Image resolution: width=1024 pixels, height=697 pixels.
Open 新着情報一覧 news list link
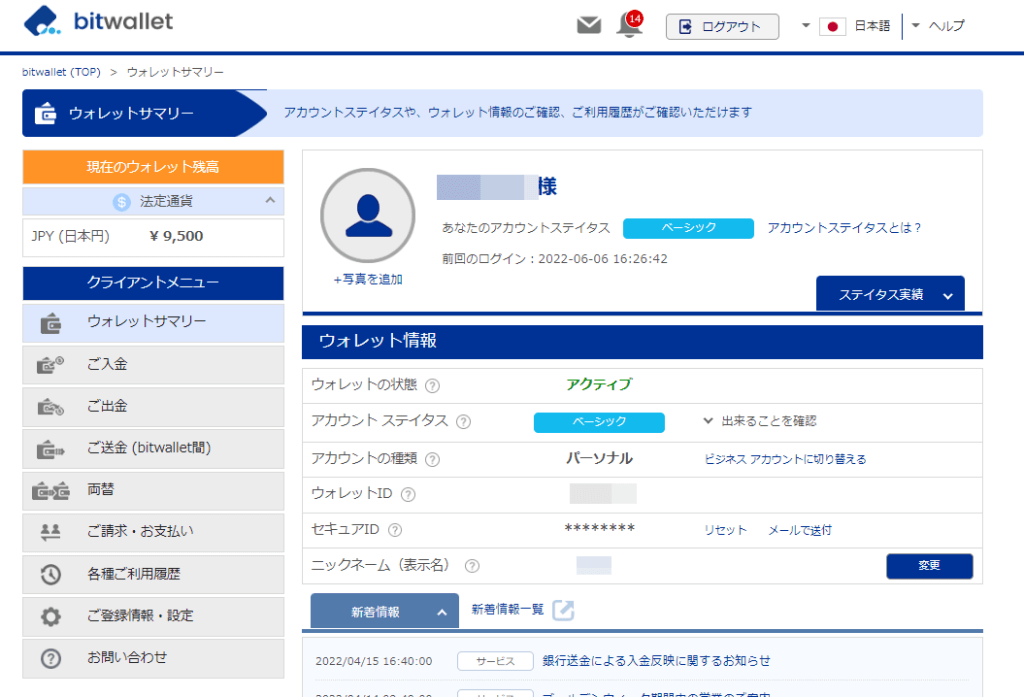coord(507,610)
